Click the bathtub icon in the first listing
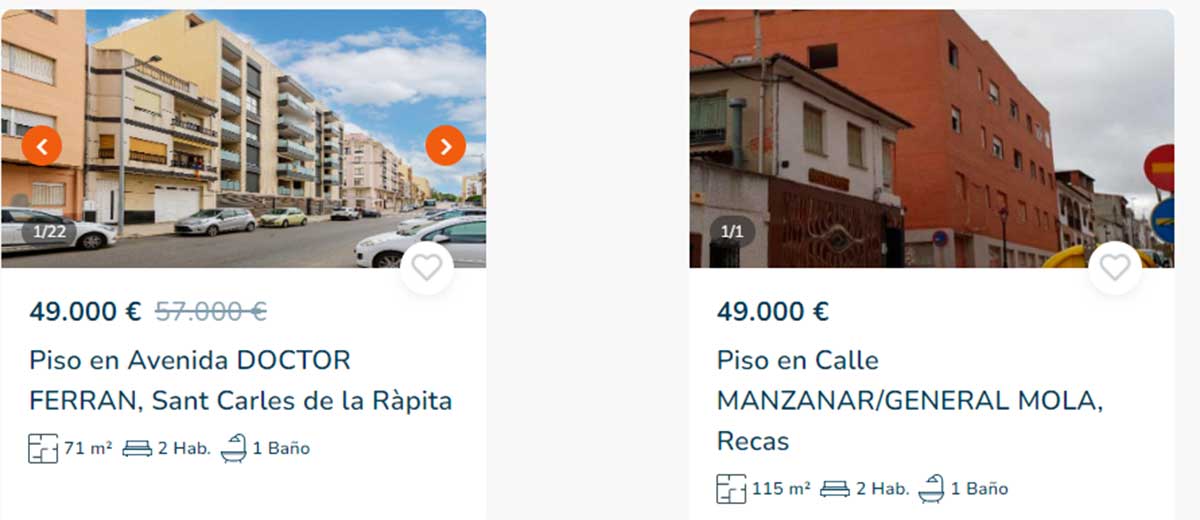The image size is (1200, 520). coord(233,448)
